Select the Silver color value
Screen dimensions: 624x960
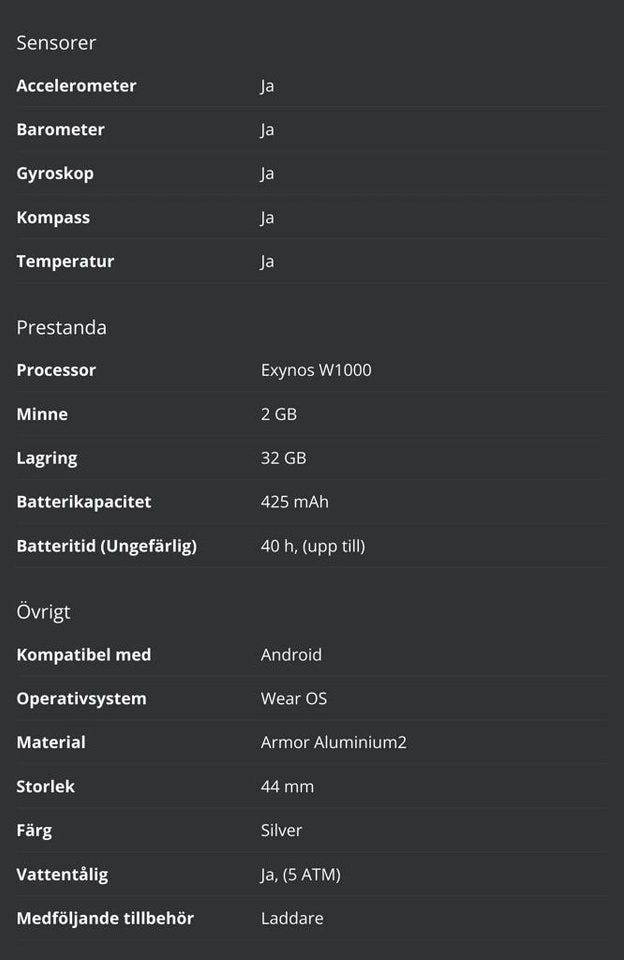(281, 831)
